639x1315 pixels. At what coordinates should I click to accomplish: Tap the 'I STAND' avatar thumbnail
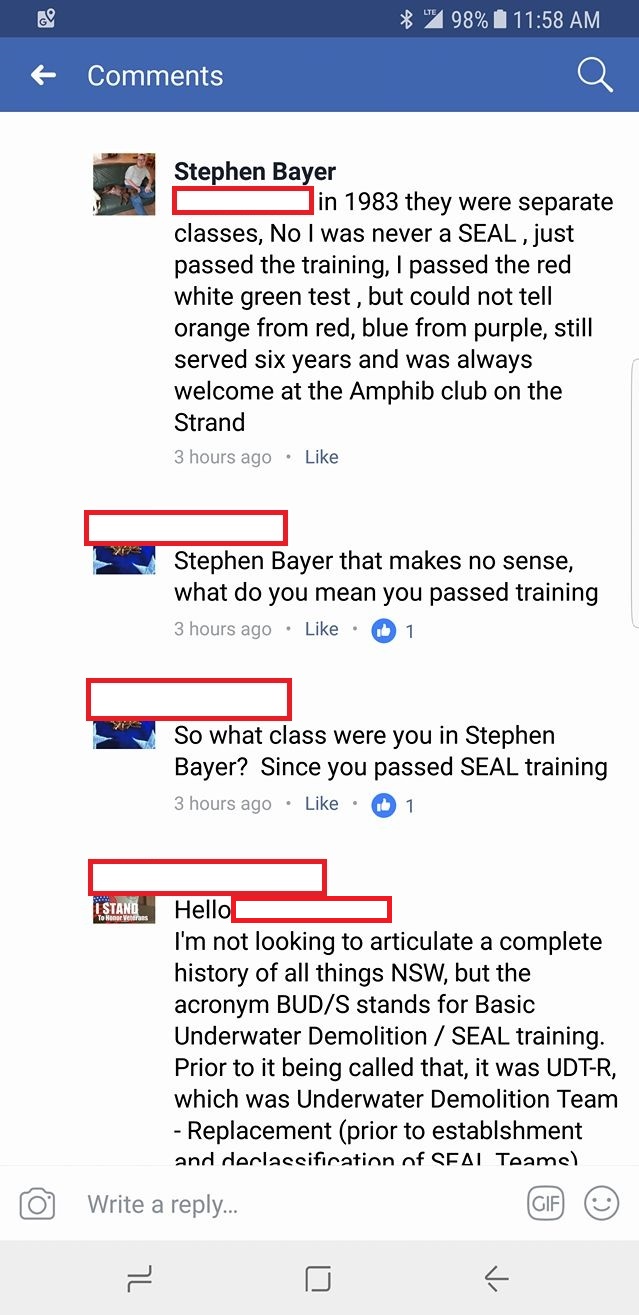coord(124,909)
